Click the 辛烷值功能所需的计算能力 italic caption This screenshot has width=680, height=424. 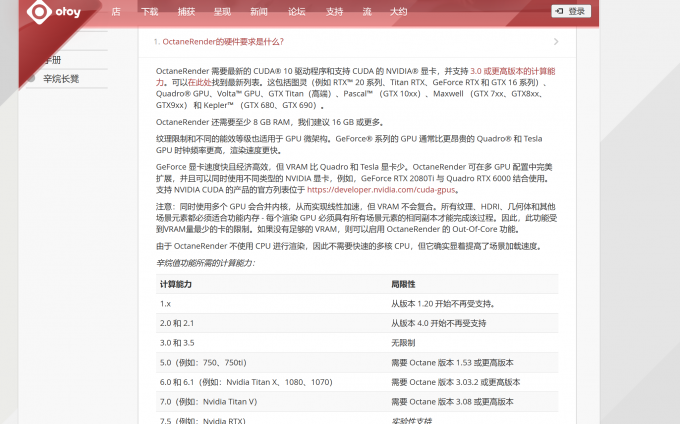[x=206, y=263]
